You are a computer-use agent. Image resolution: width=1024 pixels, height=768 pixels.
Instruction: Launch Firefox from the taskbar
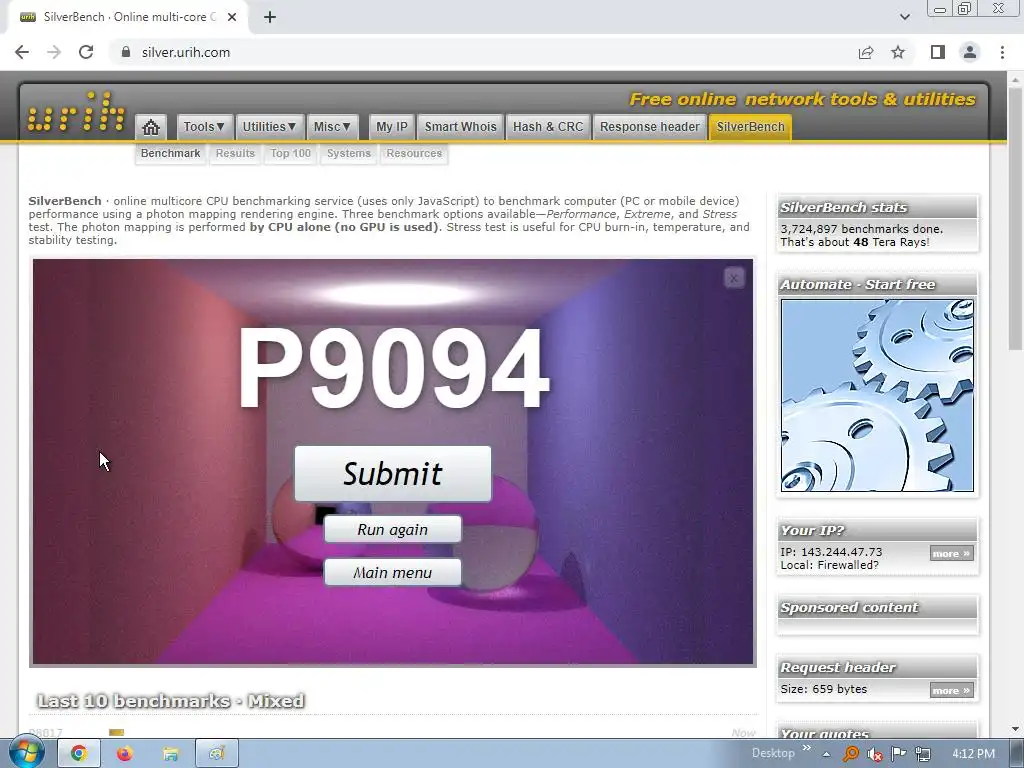pyautogui.click(x=125, y=754)
